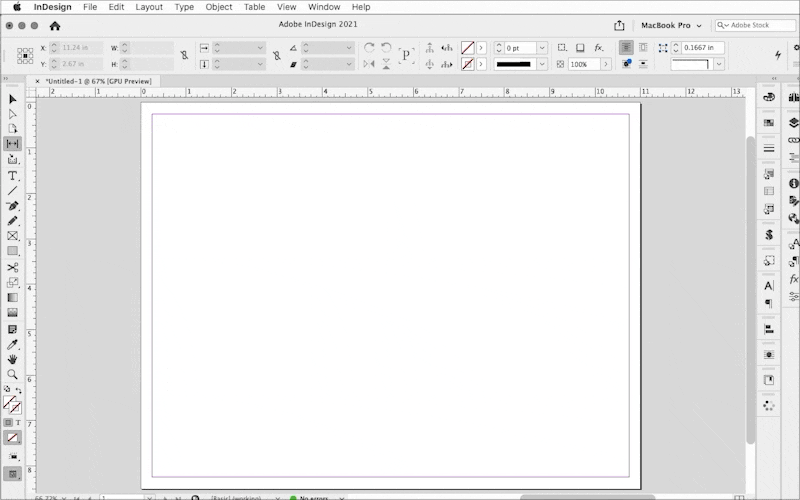This screenshot has width=800, height=500.
Task: Select the Note tool
Action: (x=12, y=330)
